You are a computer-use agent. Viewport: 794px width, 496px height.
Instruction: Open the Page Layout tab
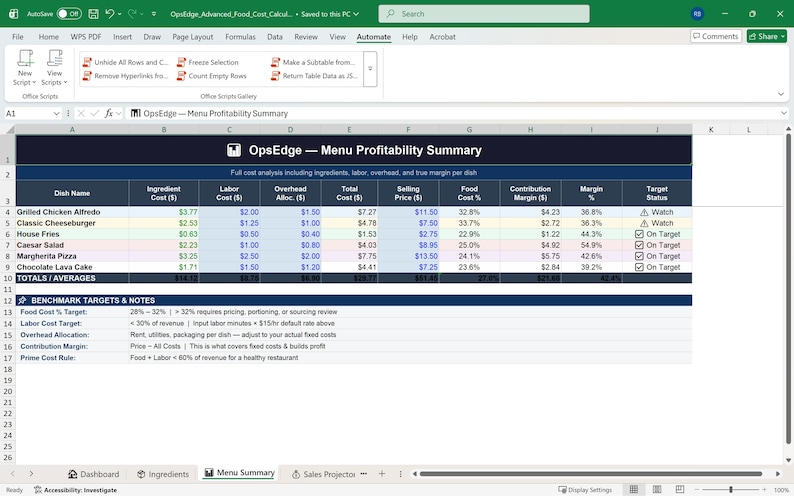click(192, 36)
